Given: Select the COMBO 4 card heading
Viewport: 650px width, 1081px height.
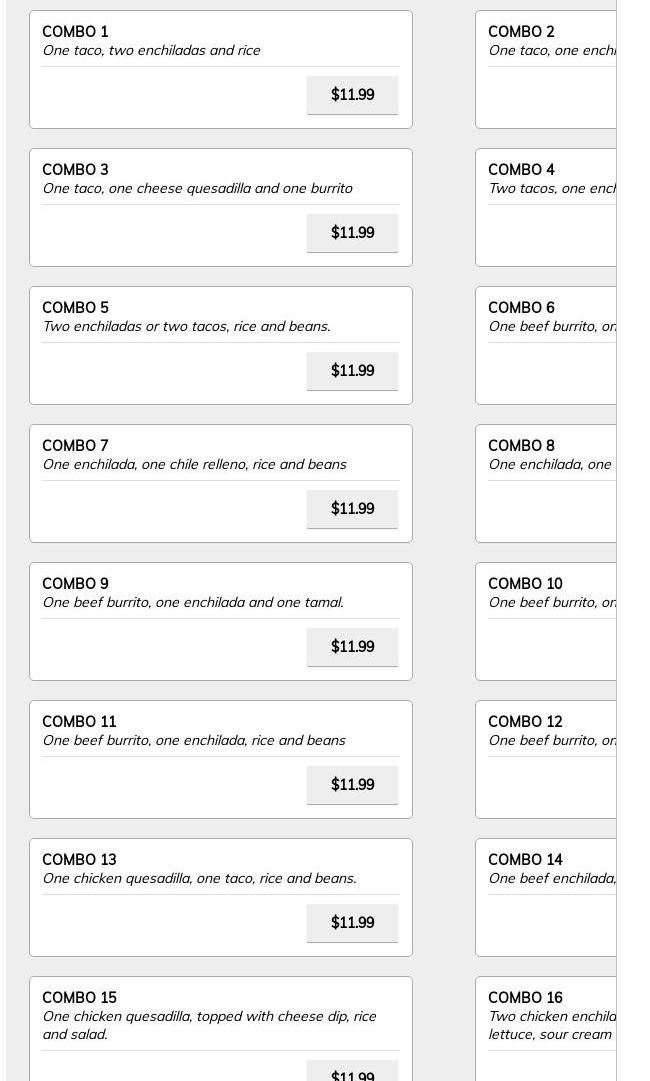Looking at the screenshot, I should (x=521, y=170).
